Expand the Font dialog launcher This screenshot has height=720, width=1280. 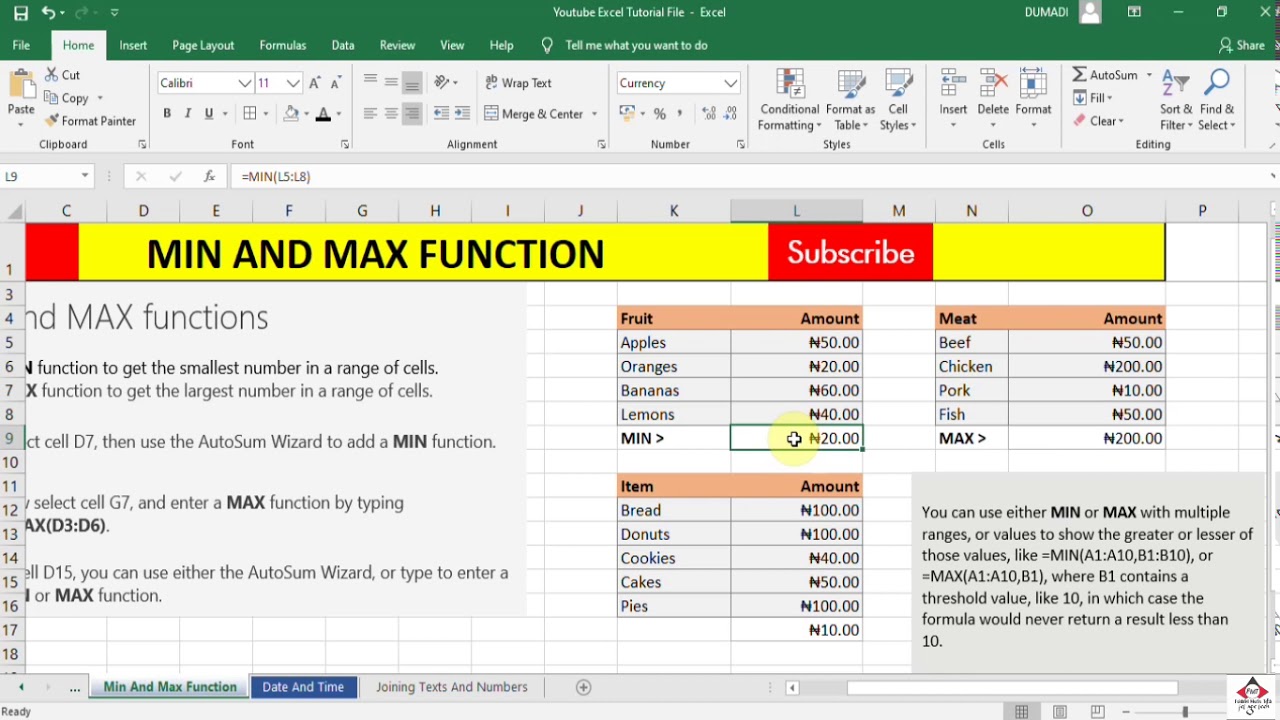pyautogui.click(x=345, y=145)
